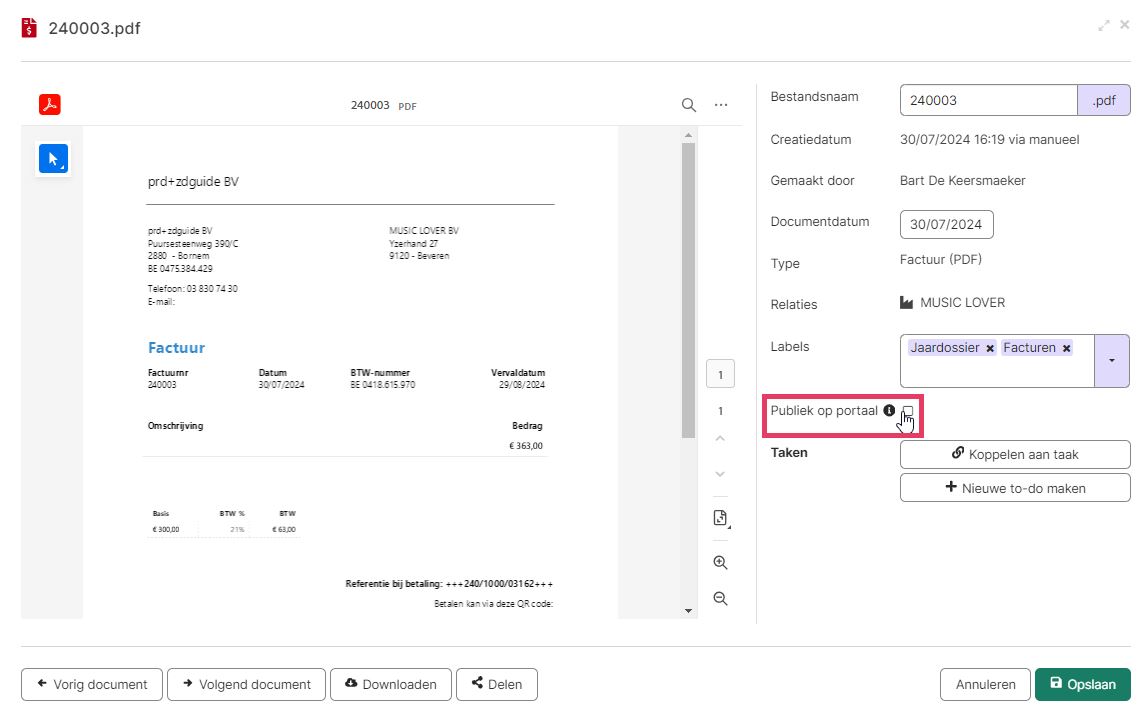
Task: Go to previous page with up chevron
Action: click(x=720, y=438)
